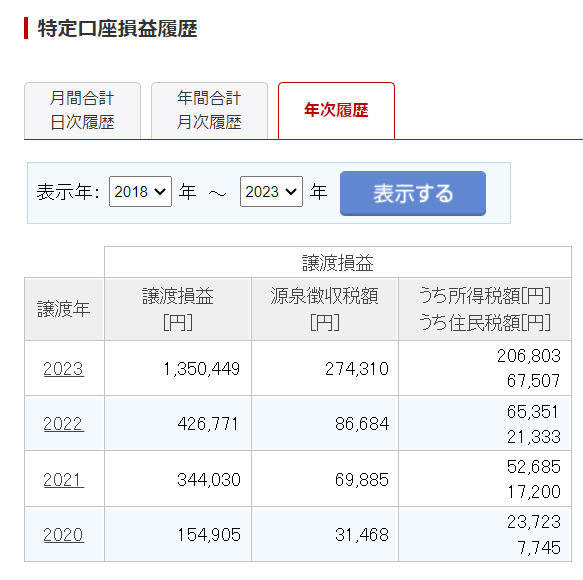The image size is (583, 580).
Task: Click the 17,200 resident tax value
Action: coord(534,492)
